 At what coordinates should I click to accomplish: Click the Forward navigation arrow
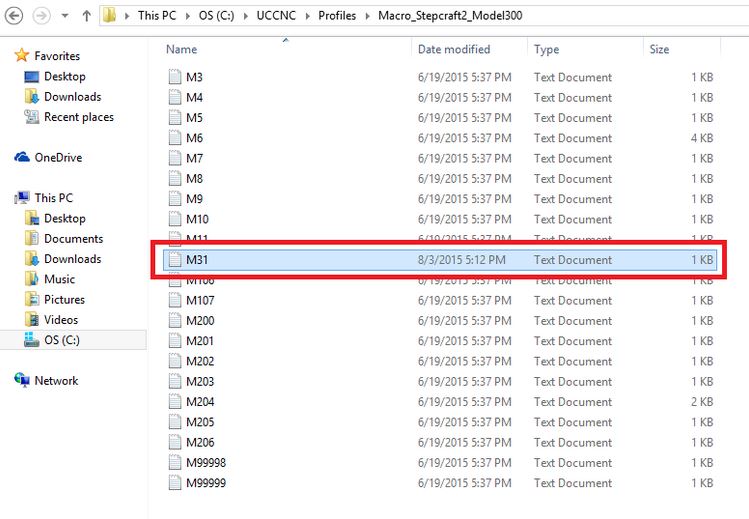point(41,16)
